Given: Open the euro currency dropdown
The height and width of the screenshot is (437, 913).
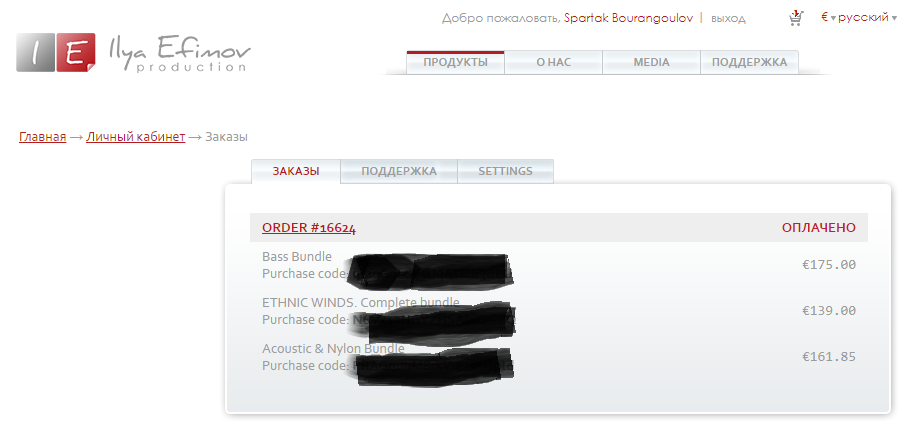Looking at the screenshot, I should click(x=828, y=17).
